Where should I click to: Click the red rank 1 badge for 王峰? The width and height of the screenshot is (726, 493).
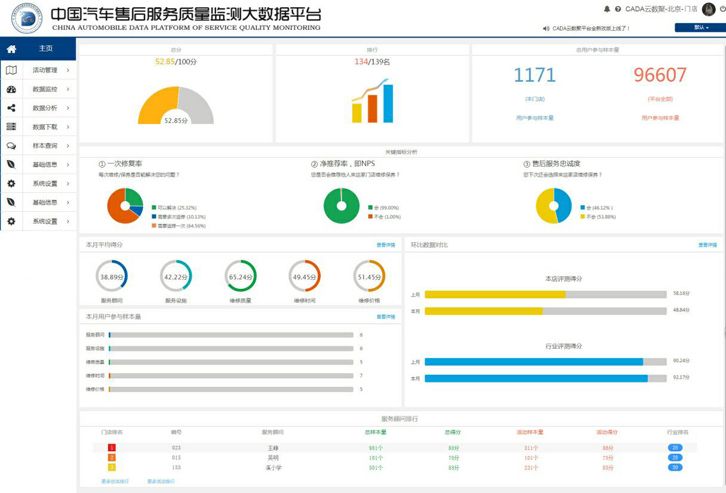pyautogui.click(x=112, y=448)
